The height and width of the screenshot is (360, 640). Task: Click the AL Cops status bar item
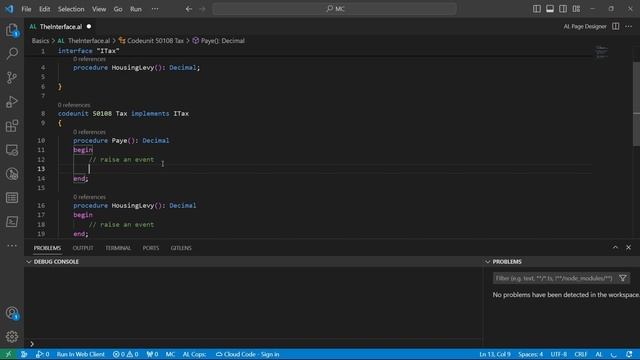pos(194,354)
